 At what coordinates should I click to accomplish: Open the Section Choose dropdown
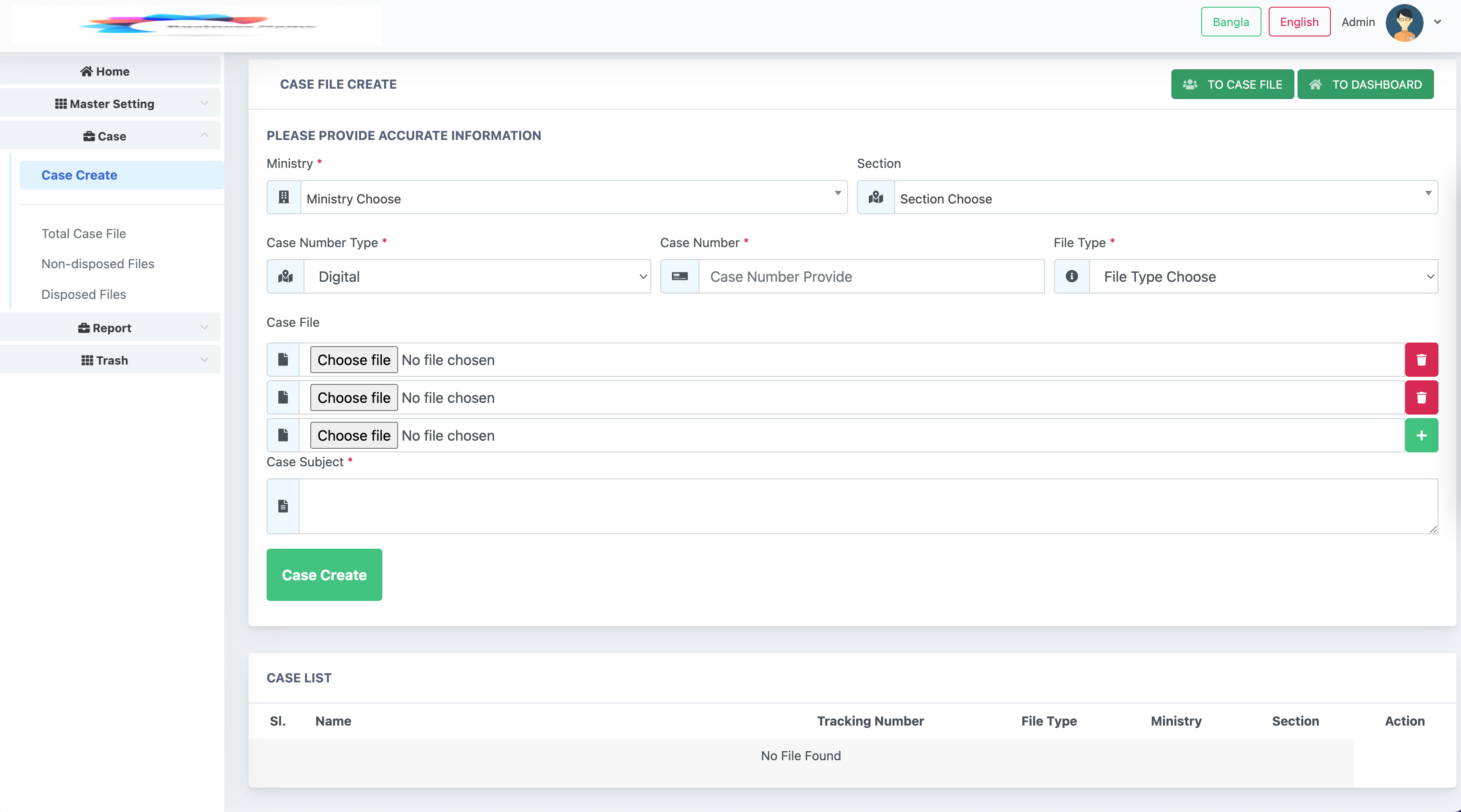tap(1166, 198)
